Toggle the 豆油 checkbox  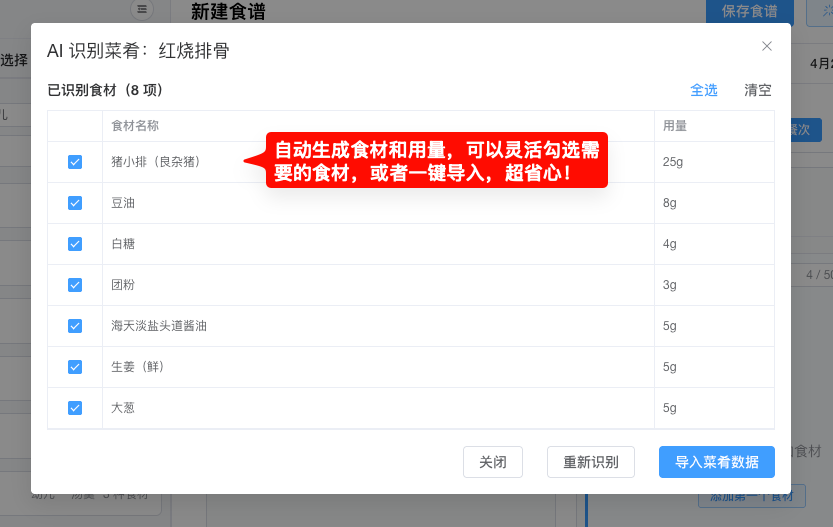75,203
